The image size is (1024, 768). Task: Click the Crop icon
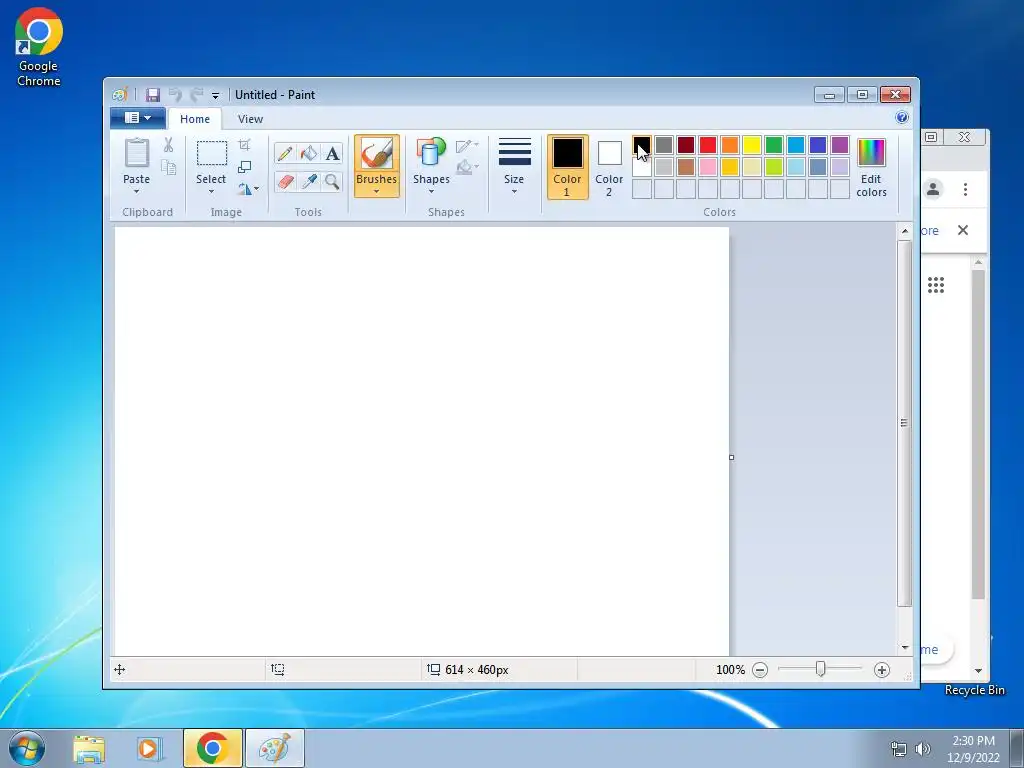[x=244, y=144]
